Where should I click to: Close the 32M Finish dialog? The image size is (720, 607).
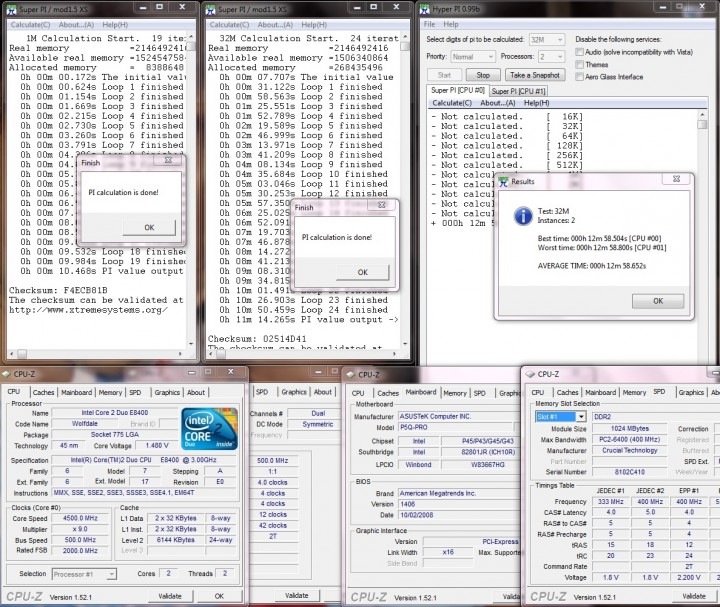[x=381, y=205]
